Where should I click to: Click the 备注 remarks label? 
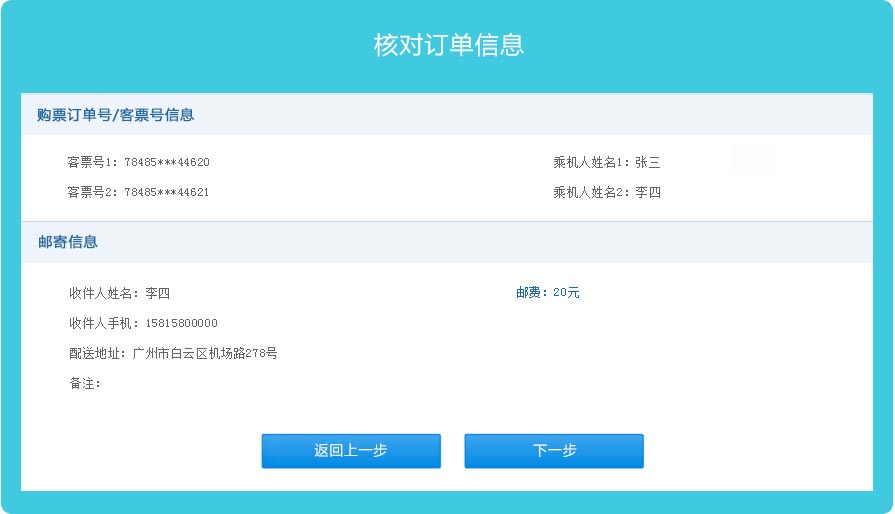(85, 383)
